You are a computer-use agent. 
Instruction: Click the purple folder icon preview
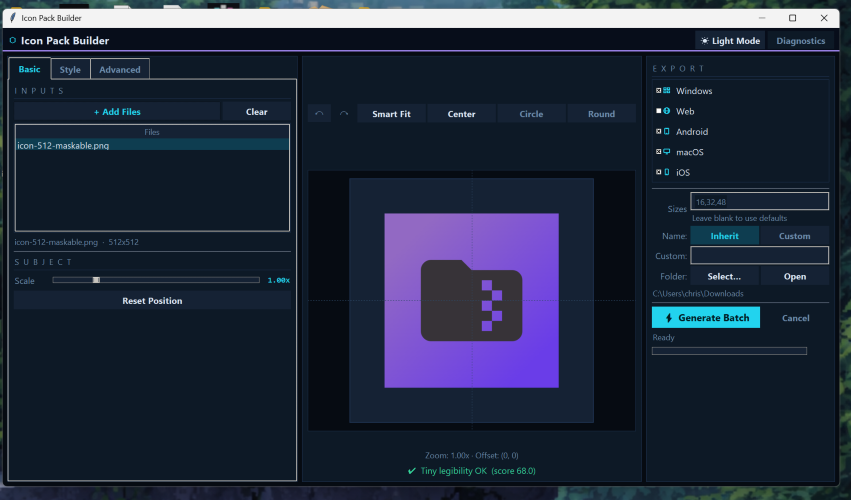click(x=471, y=300)
